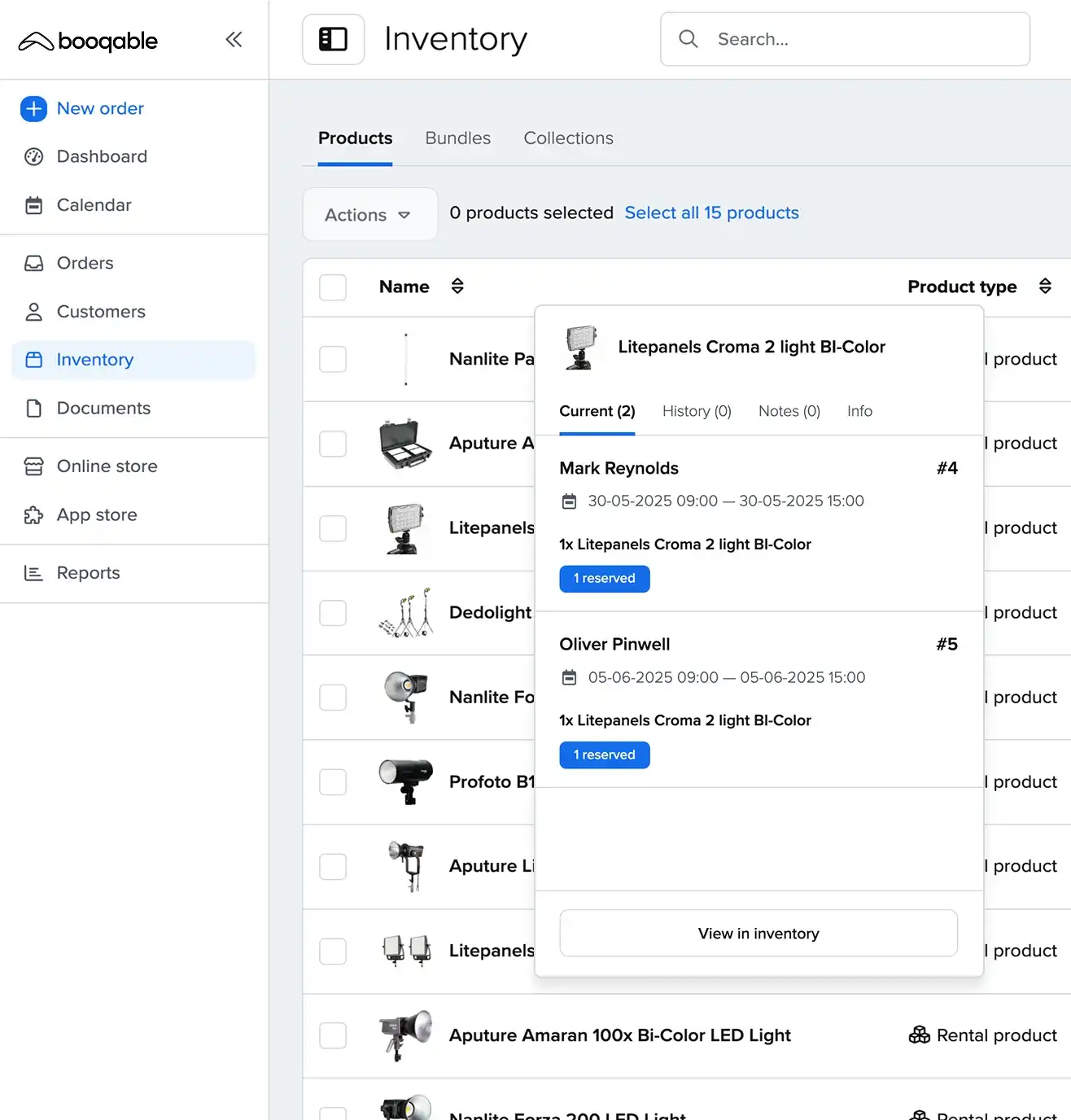
Task: Go to Orders in sidebar
Action: 85,263
